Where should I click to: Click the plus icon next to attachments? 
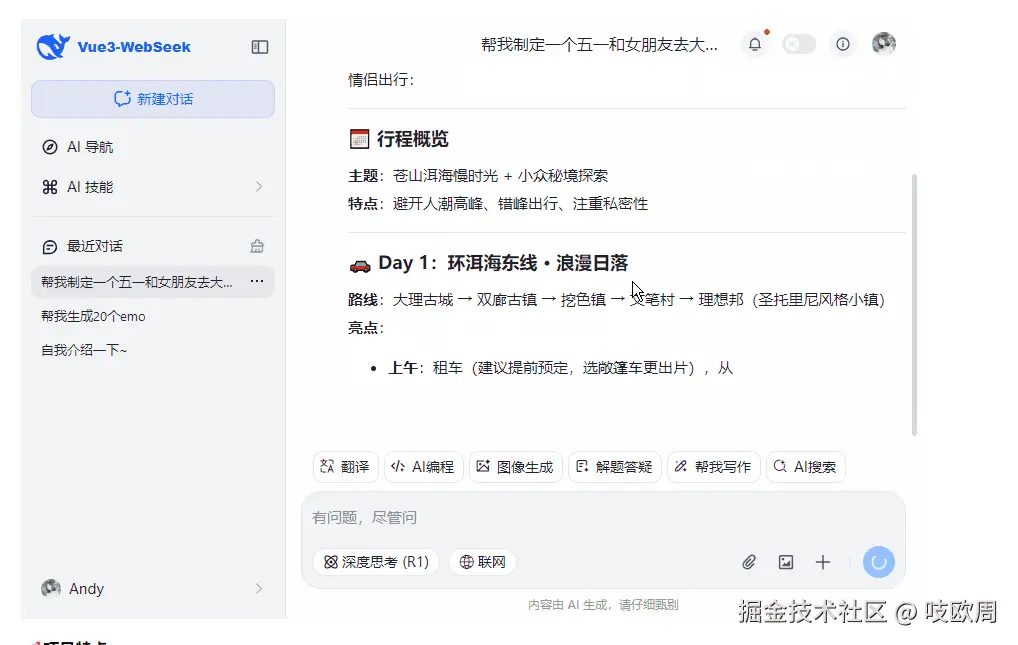(822, 562)
